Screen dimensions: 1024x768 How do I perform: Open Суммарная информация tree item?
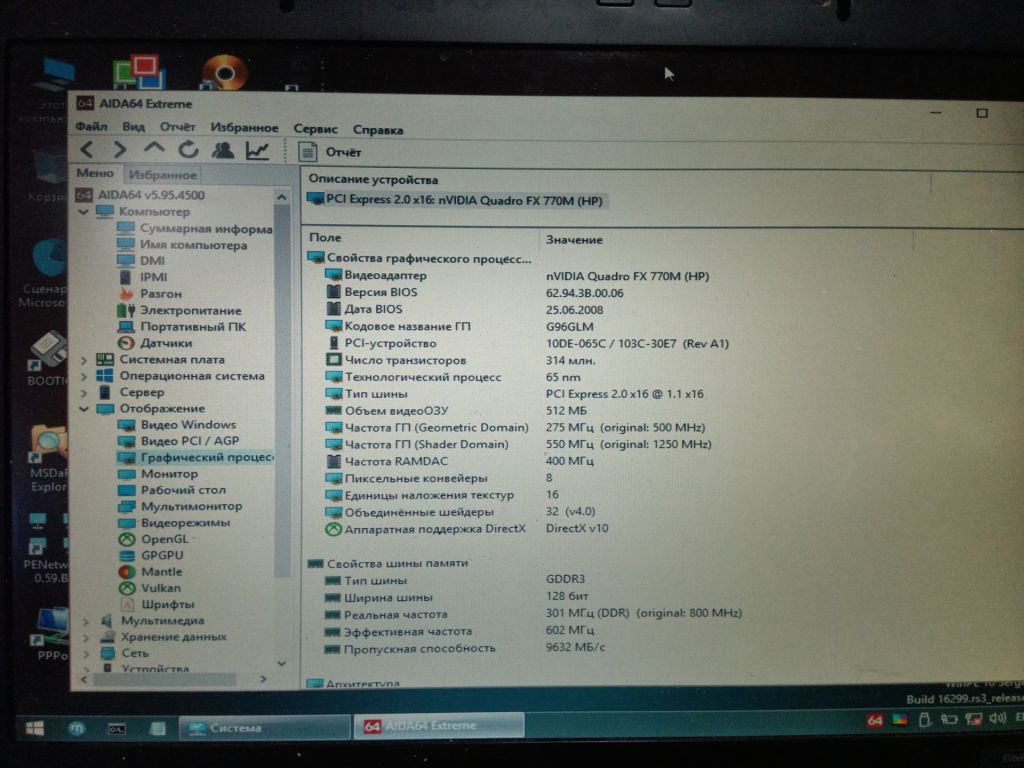point(195,229)
